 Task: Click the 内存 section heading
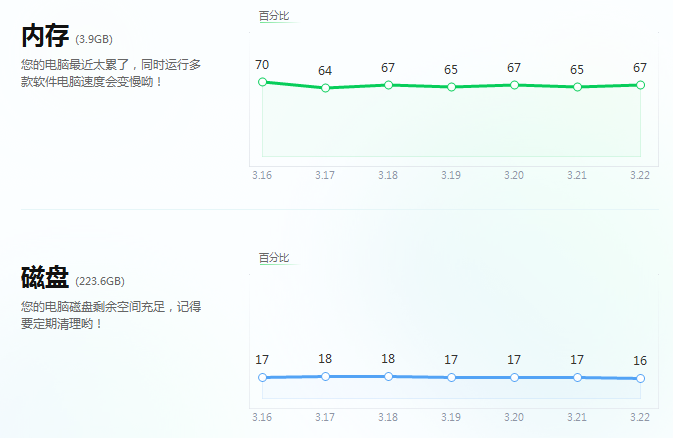pos(45,37)
